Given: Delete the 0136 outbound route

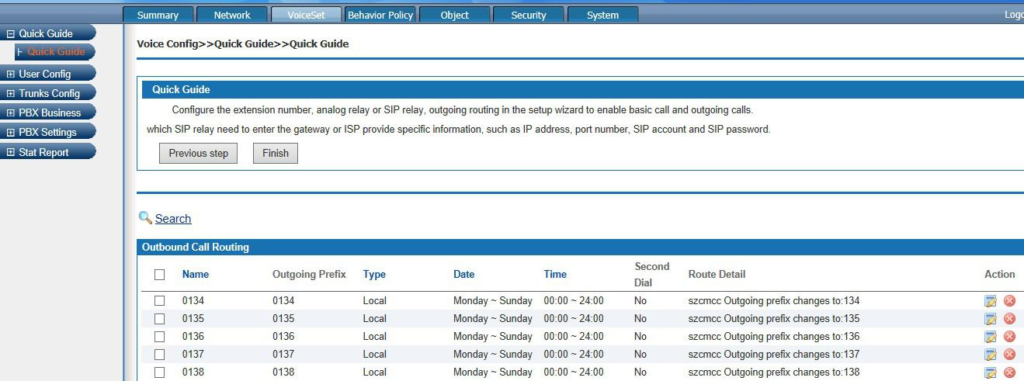Looking at the screenshot, I should click(1009, 337).
